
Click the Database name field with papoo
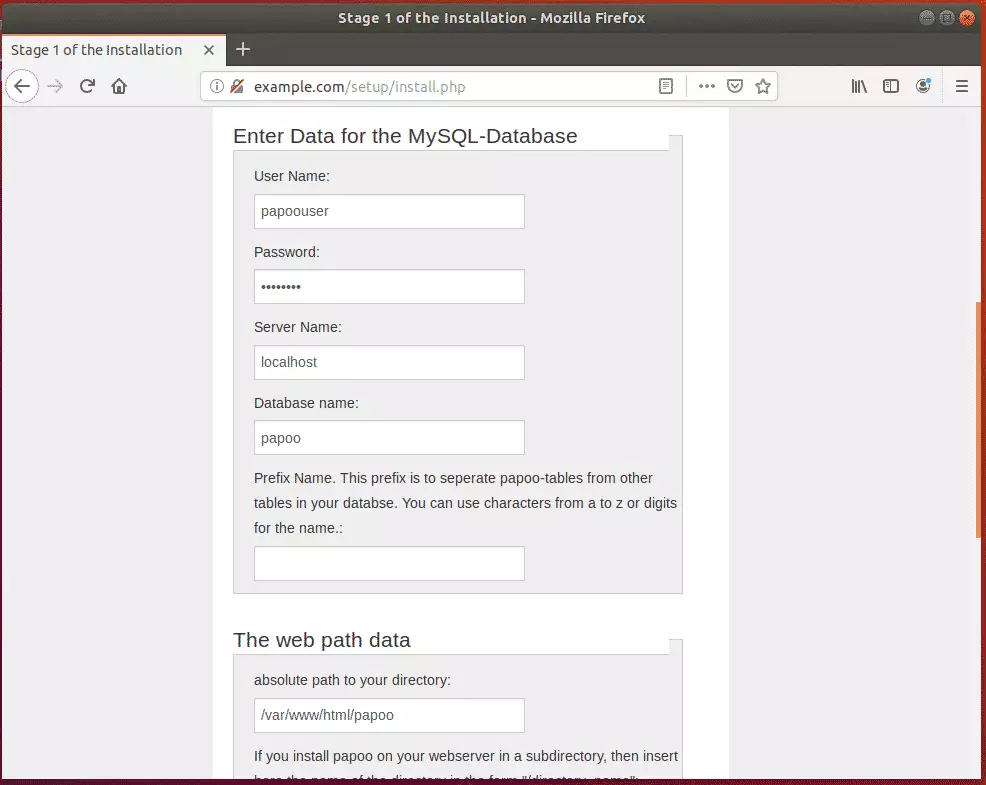(x=389, y=438)
